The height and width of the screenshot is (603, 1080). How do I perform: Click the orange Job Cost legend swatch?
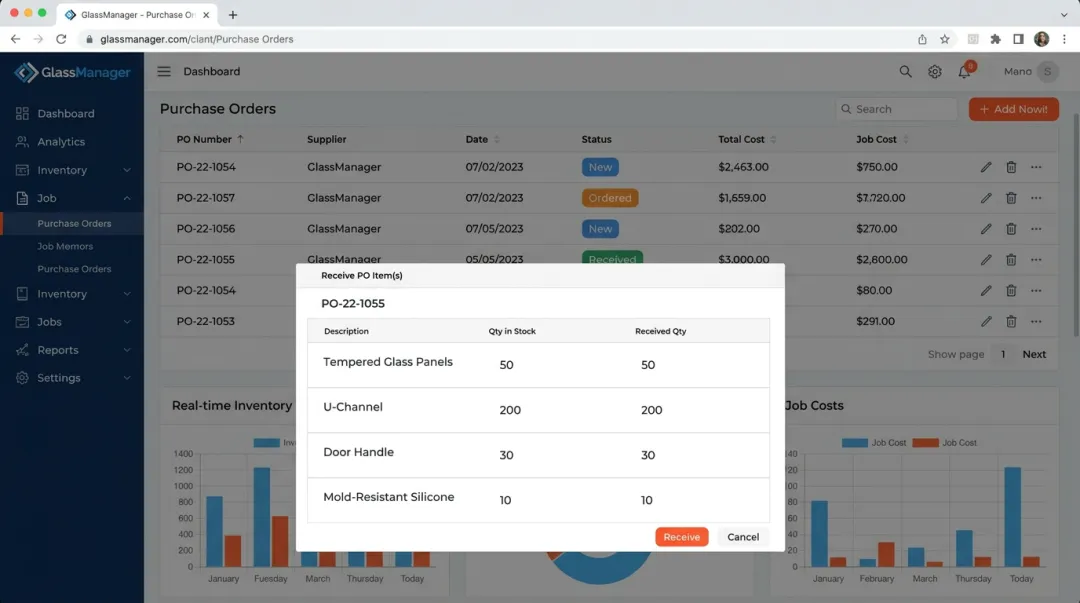[x=925, y=442]
